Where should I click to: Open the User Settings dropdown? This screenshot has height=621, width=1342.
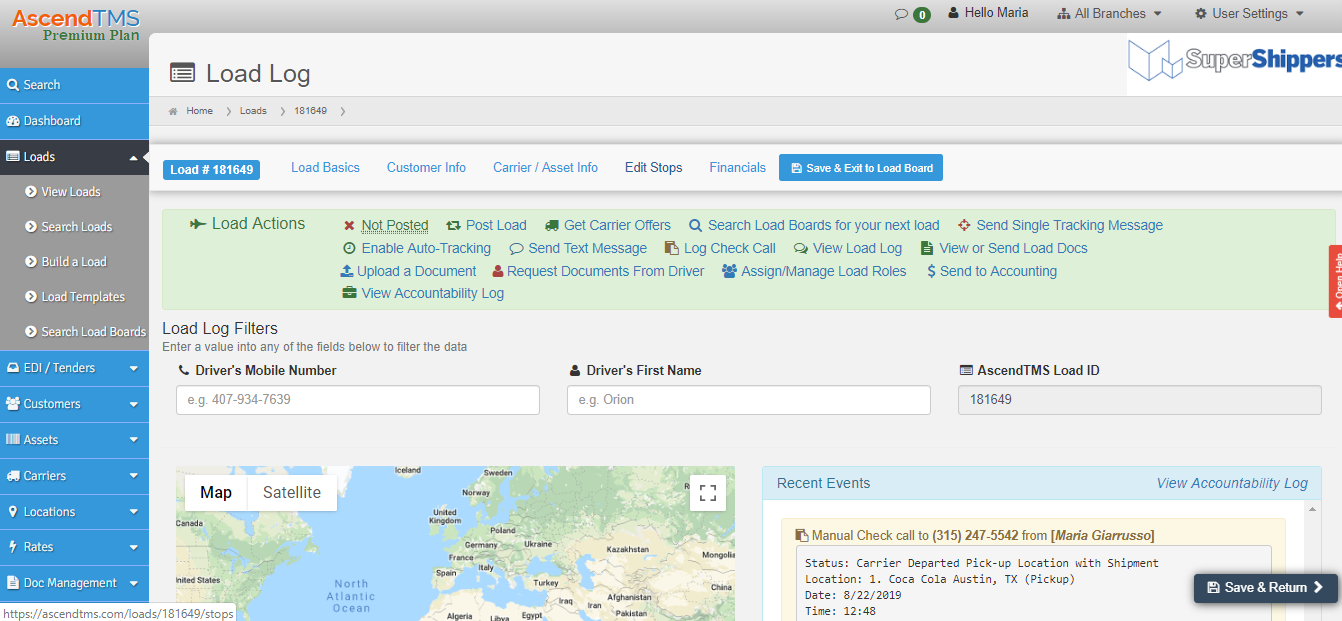1249,14
